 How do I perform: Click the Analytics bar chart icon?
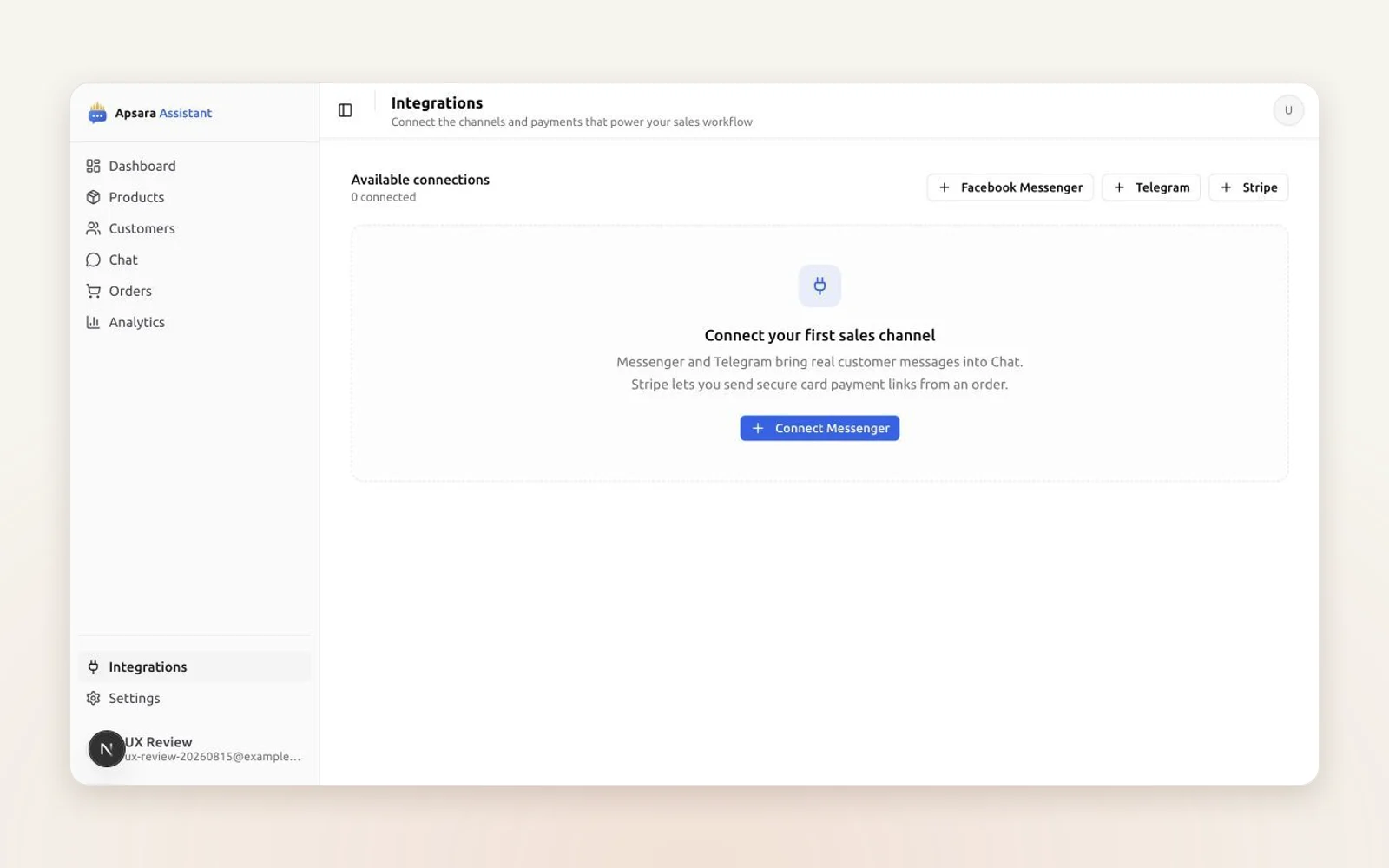[93, 322]
